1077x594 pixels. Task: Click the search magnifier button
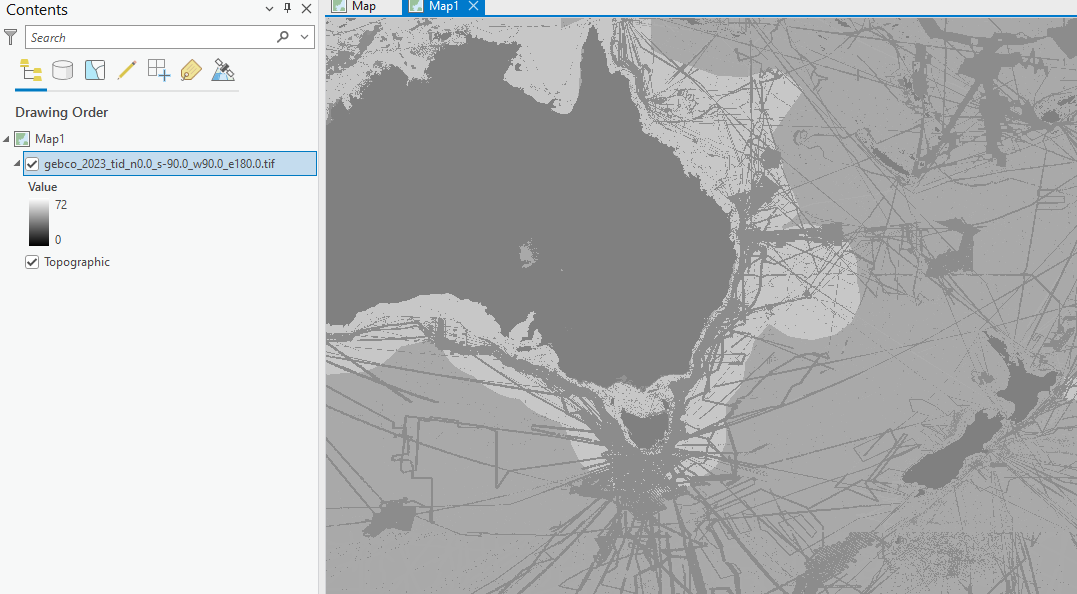tap(281, 37)
